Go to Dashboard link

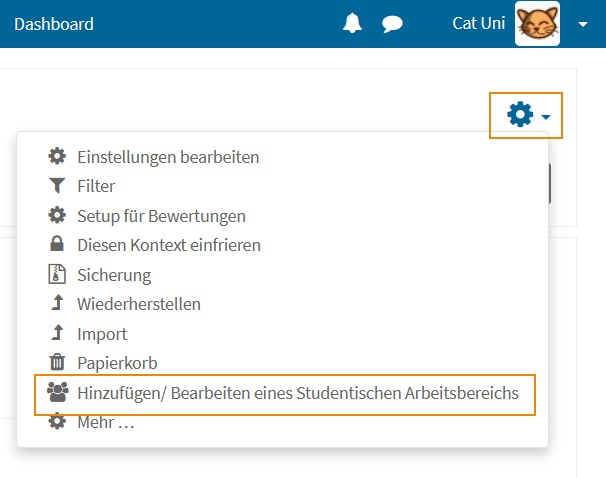click(54, 24)
